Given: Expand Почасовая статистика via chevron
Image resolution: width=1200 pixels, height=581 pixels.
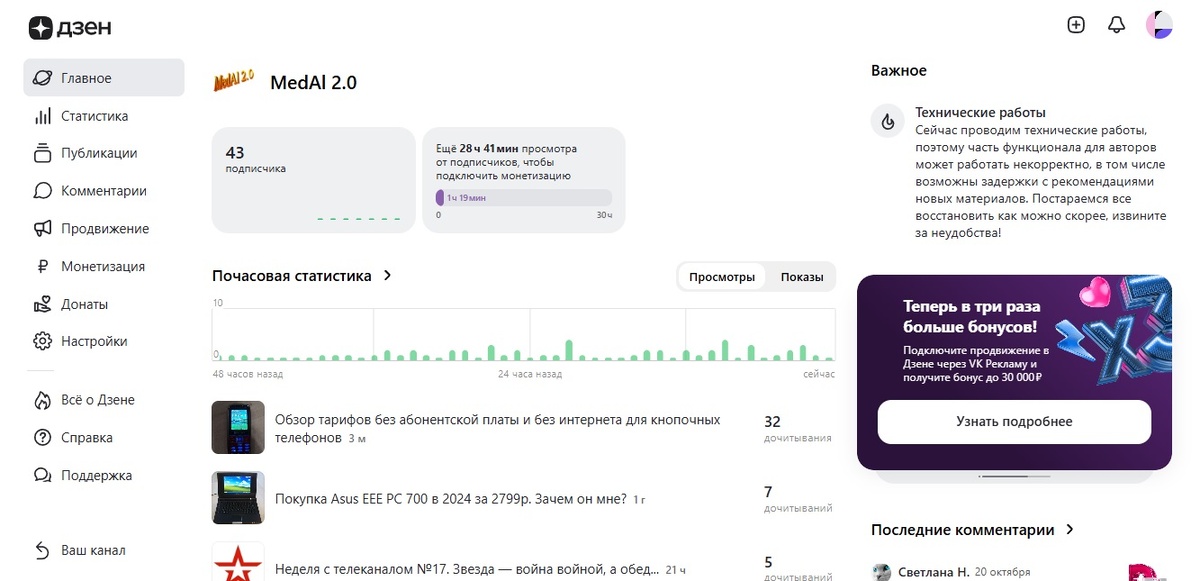Looking at the screenshot, I should pos(388,276).
